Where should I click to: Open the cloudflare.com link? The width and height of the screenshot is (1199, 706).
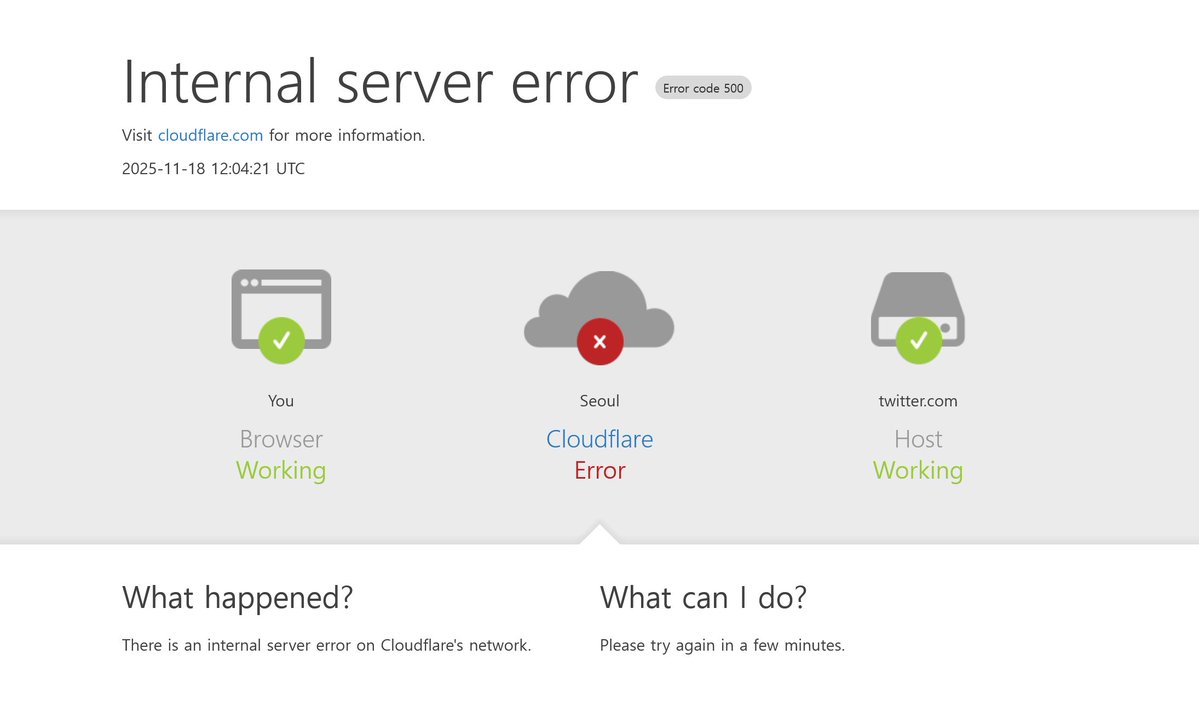click(210, 135)
